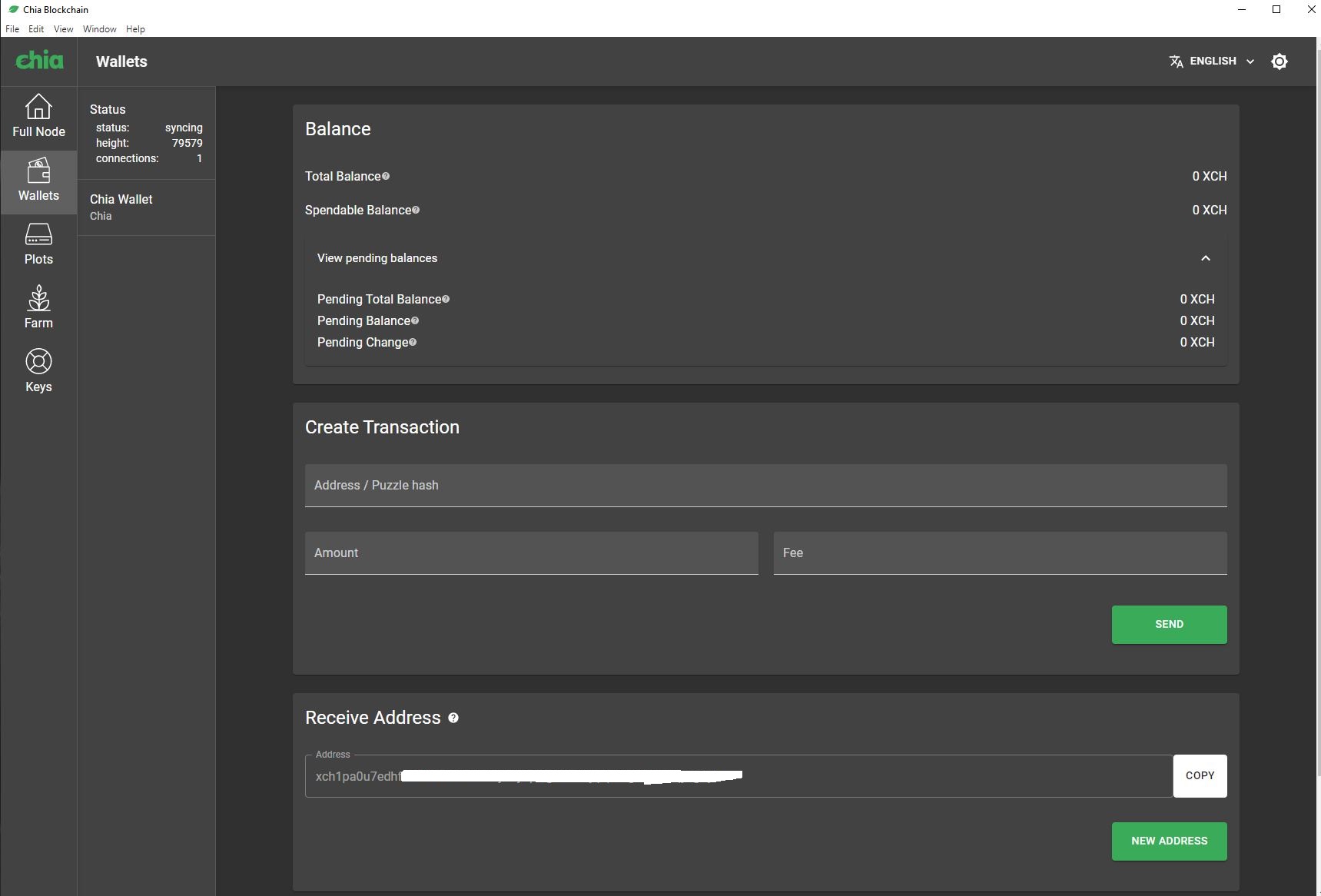Screen dimensions: 1321x896
Task: Collapse the pending balances section
Action: (x=1206, y=258)
